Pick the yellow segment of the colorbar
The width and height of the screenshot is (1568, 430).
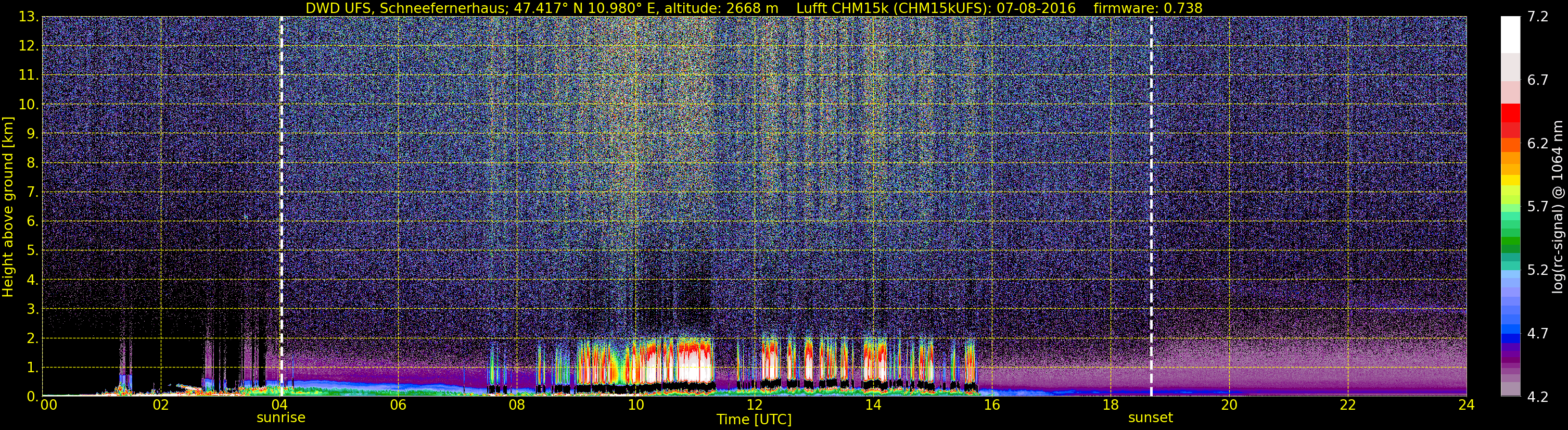click(x=1510, y=181)
